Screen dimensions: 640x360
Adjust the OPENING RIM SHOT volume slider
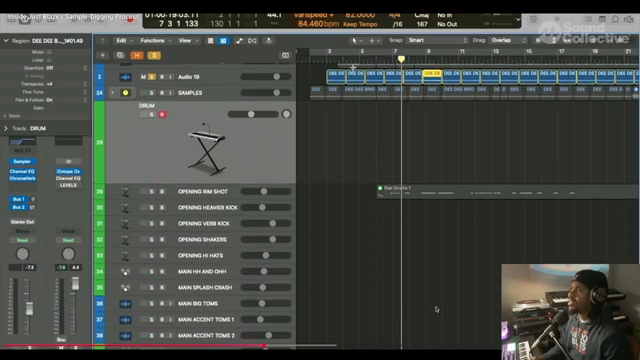(266, 191)
